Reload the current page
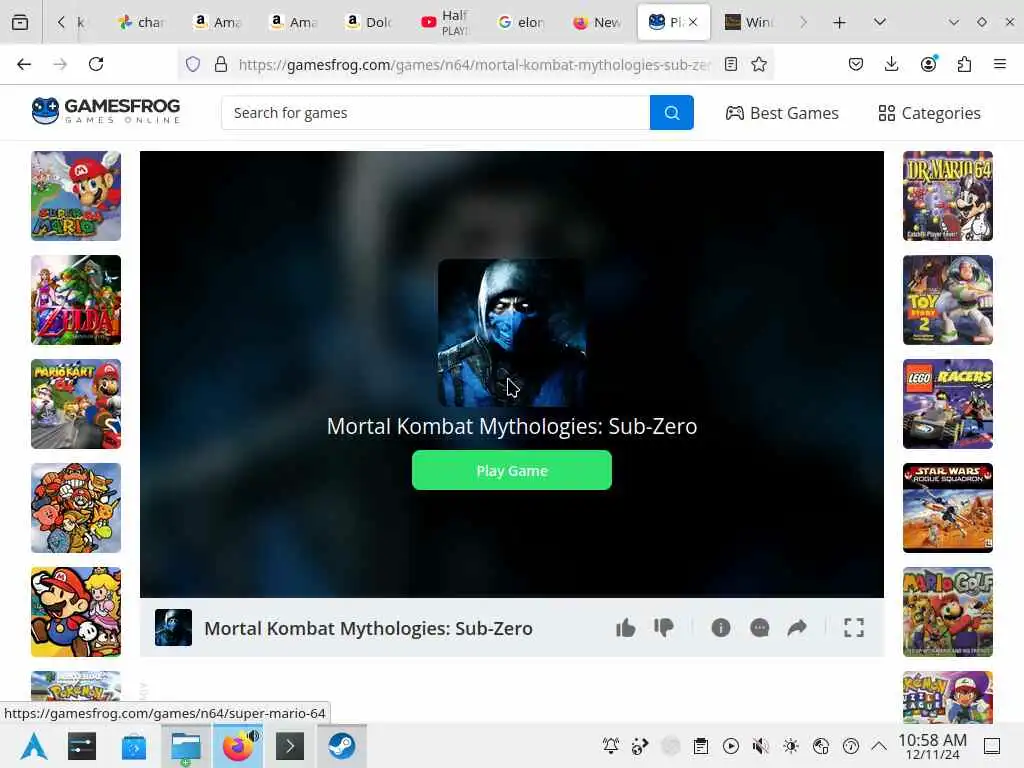The width and height of the screenshot is (1024, 768). coord(96,64)
